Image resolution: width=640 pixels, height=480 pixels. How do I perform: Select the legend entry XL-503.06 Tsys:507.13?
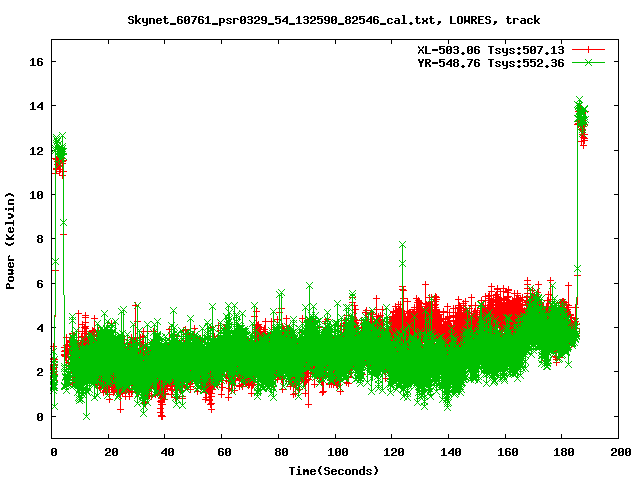[491, 50]
